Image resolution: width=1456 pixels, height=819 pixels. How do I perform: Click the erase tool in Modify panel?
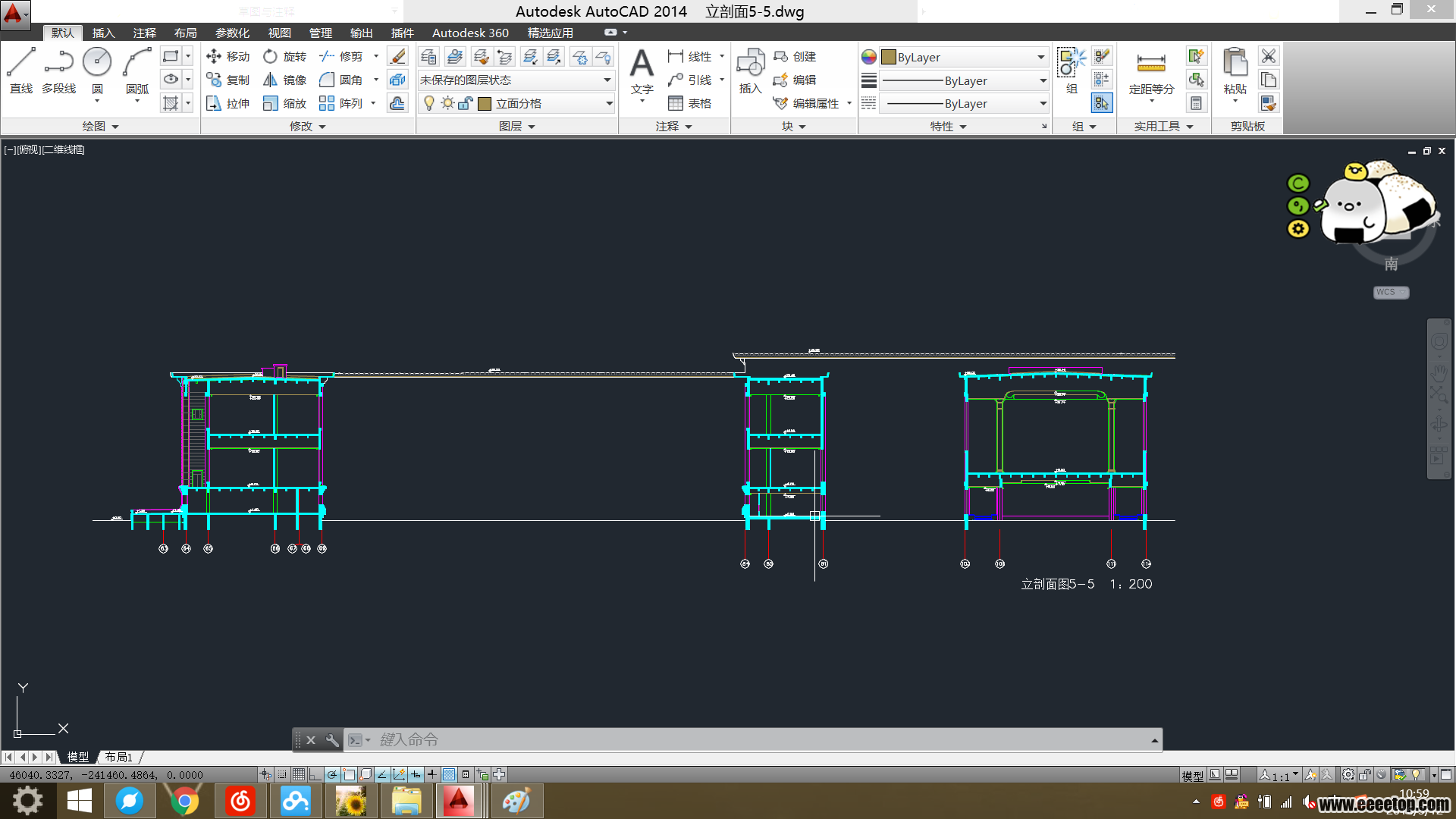(397, 57)
